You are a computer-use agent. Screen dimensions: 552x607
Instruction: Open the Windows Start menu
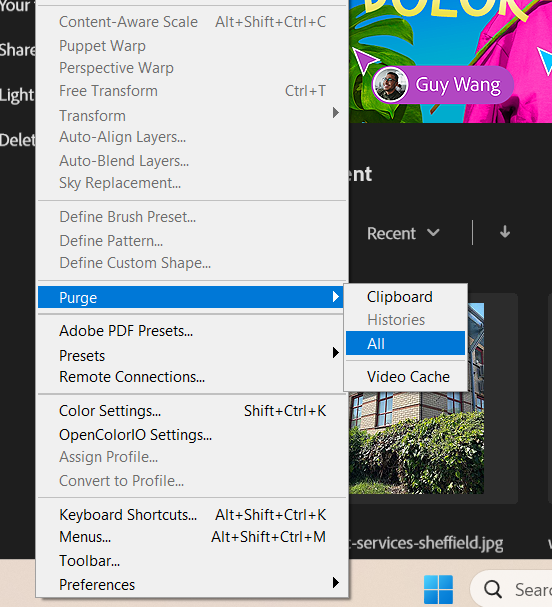tap(438, 589)
